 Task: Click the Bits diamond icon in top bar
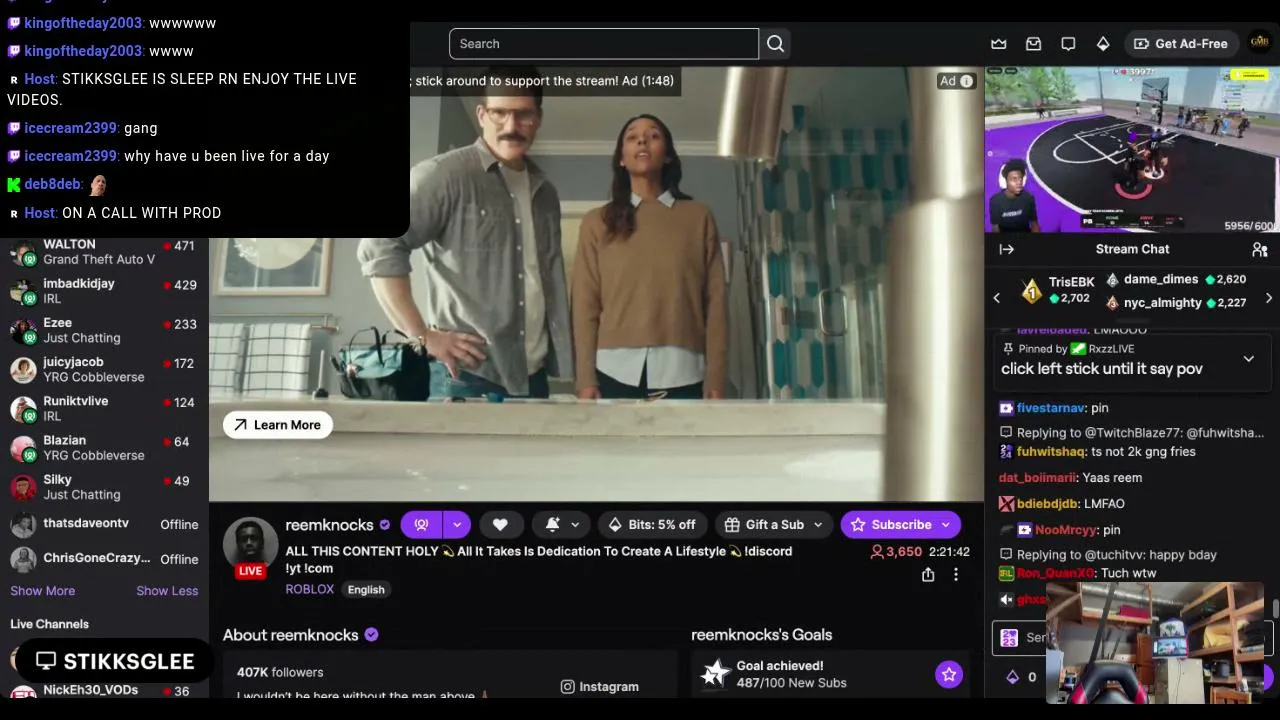(1103, 44)
